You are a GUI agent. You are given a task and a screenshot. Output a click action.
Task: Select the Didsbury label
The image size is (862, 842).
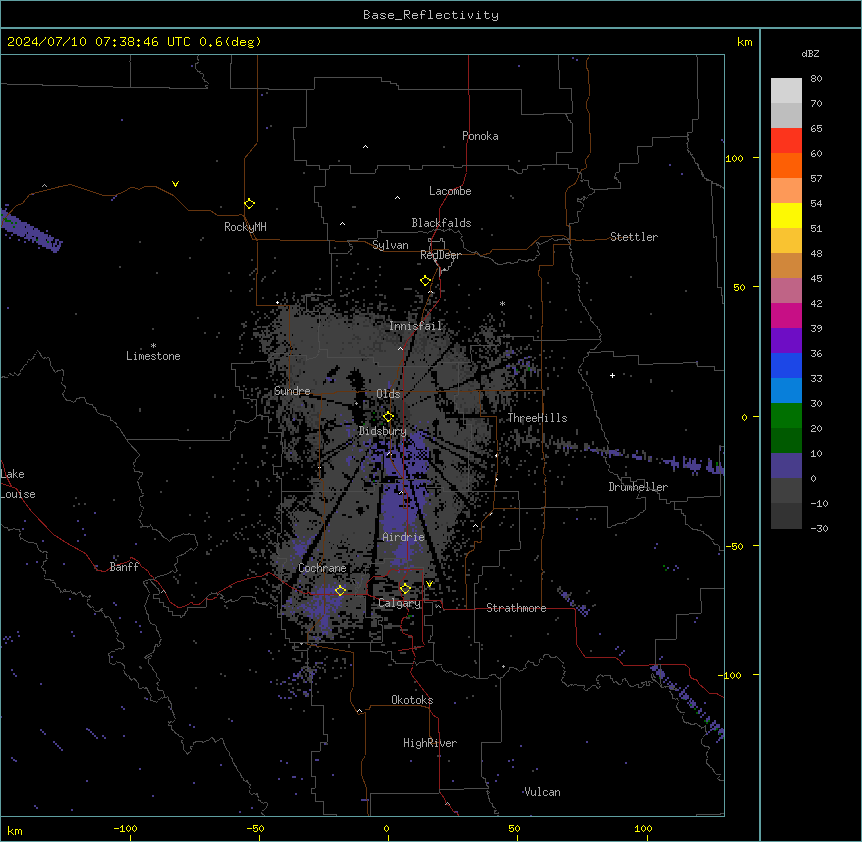pyautogui.click(x=383, y=431)
